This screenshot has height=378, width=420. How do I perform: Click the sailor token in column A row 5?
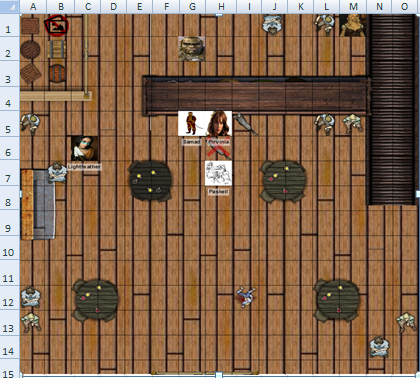click(30, 124)
